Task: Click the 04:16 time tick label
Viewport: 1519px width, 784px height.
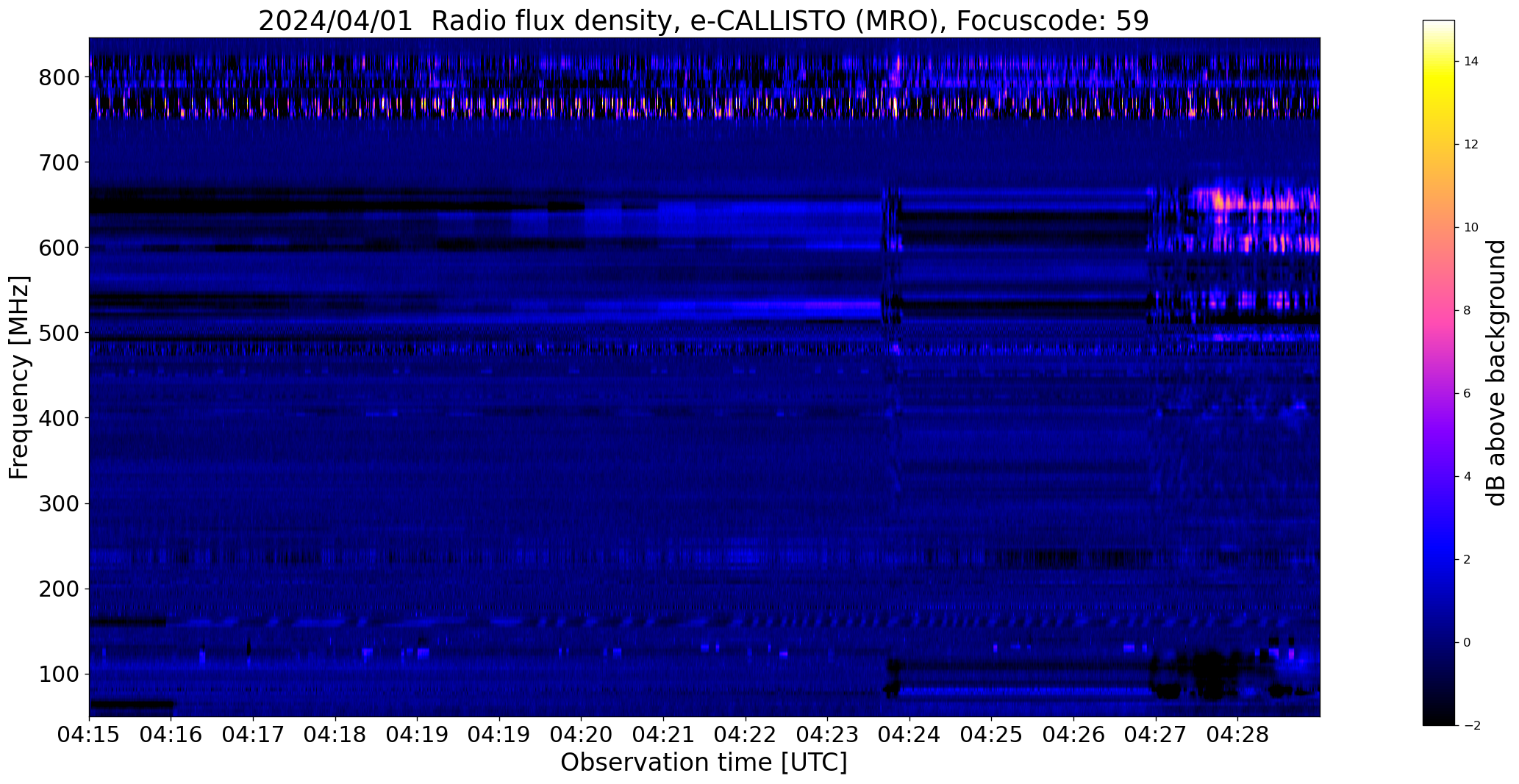Action: click(171, 736)
